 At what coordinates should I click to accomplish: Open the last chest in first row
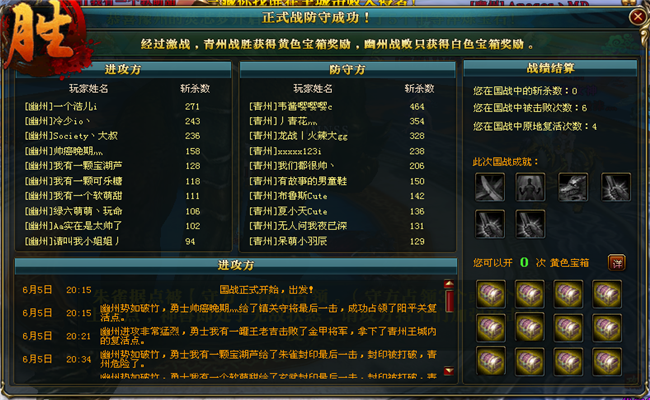click(x=606, y=294)
